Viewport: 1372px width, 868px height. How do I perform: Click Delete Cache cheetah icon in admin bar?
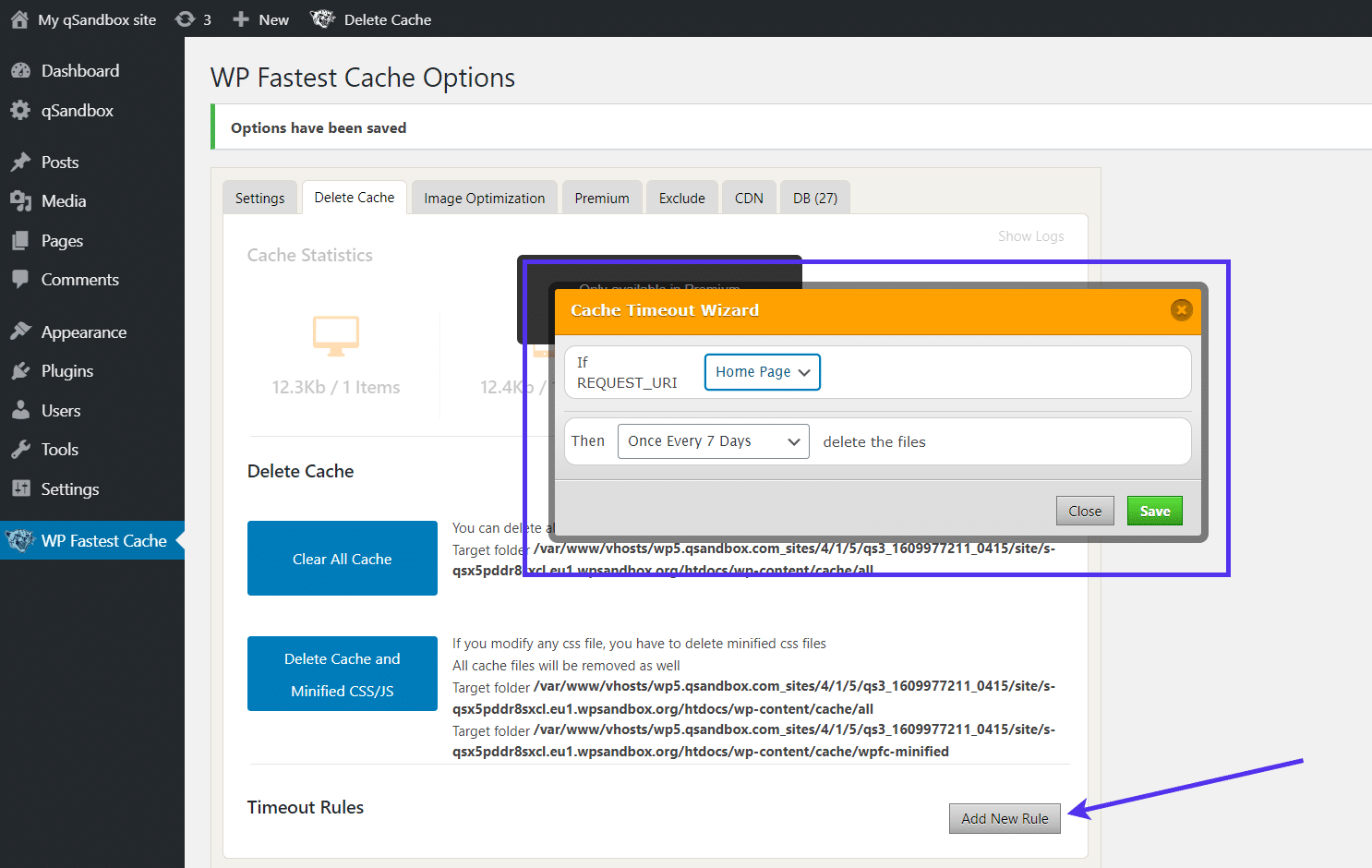[322, 18]
